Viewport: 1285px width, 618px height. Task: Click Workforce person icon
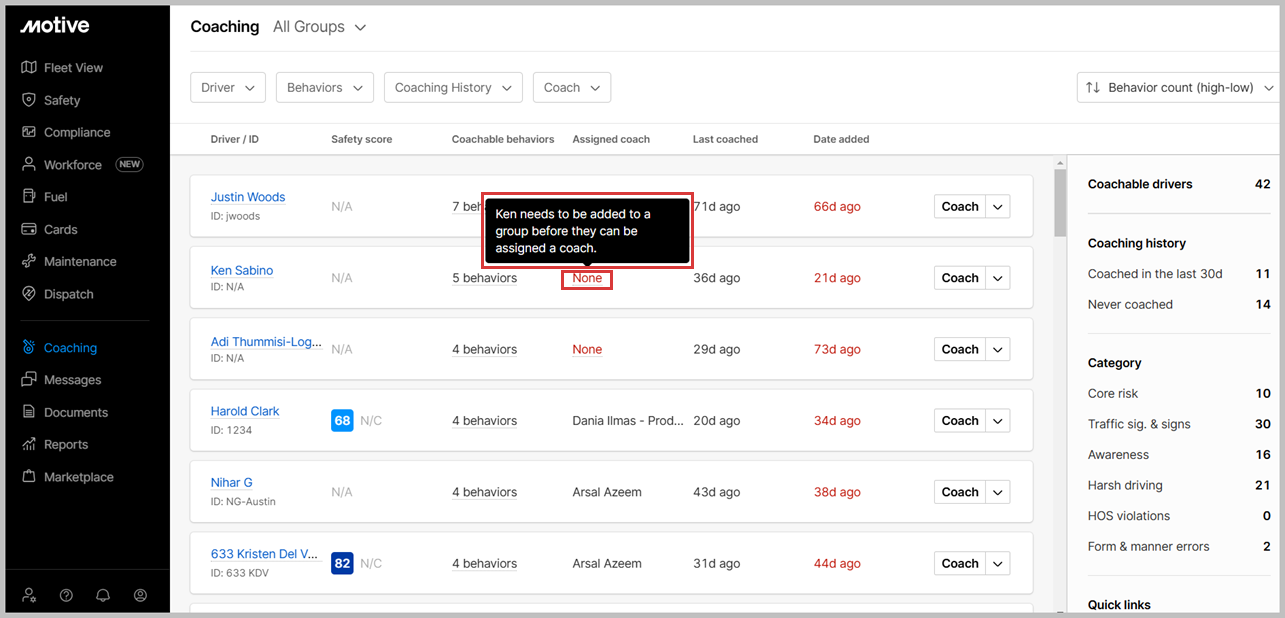[x=29, y=164]
